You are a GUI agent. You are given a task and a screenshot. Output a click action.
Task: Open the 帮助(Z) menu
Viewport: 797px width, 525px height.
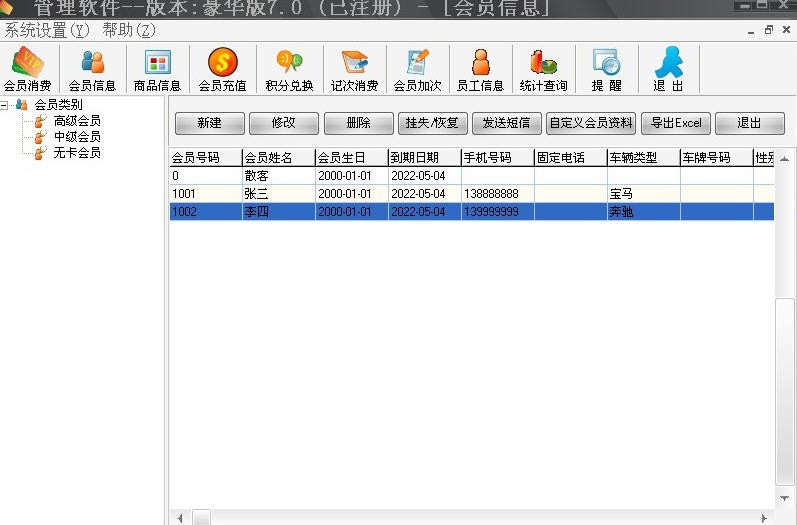[129, 30]
